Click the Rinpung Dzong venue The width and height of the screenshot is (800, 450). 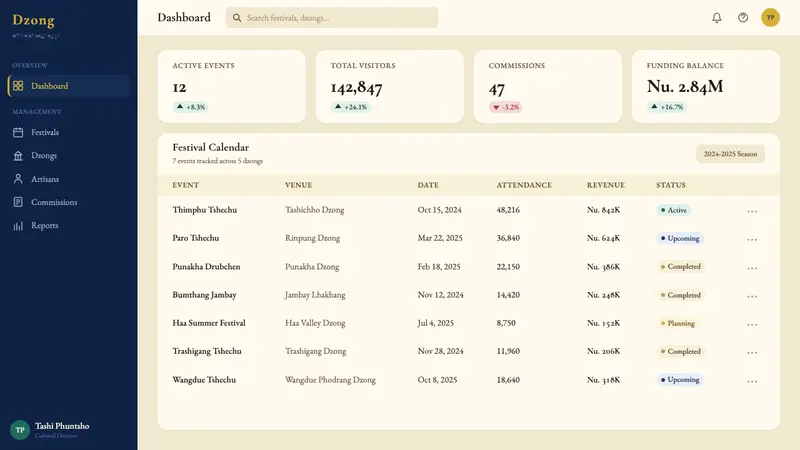(x=312, y=238)
